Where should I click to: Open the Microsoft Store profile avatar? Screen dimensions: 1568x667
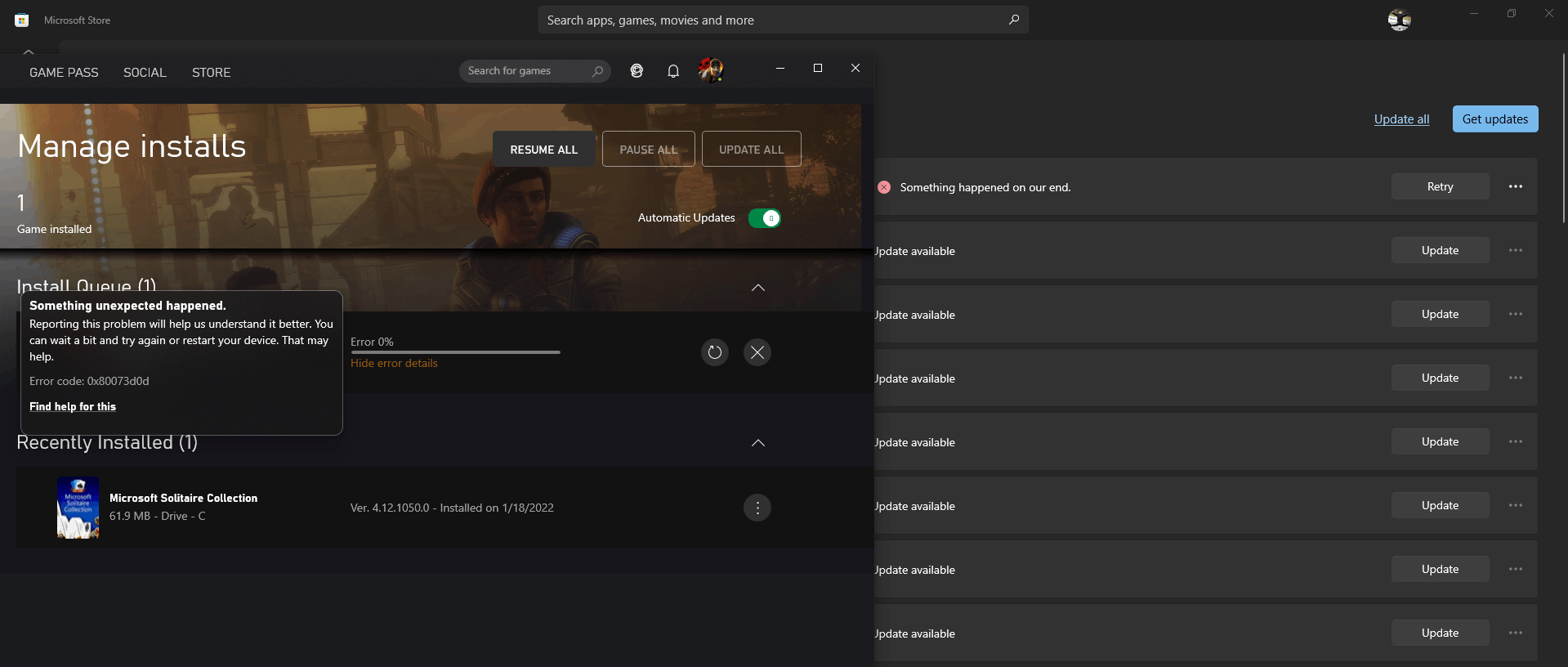pyautogui.click(x=1400, y=20)
